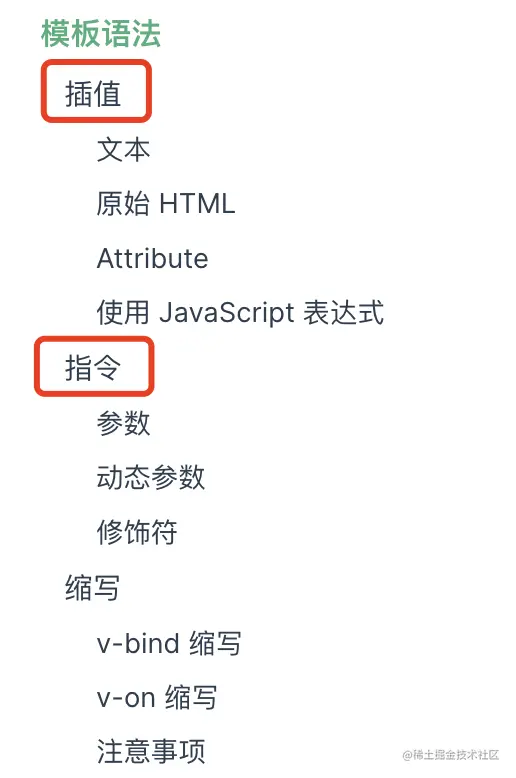Click the word JavaScript in expression link
516x778 pixels.
coord(227,313)
